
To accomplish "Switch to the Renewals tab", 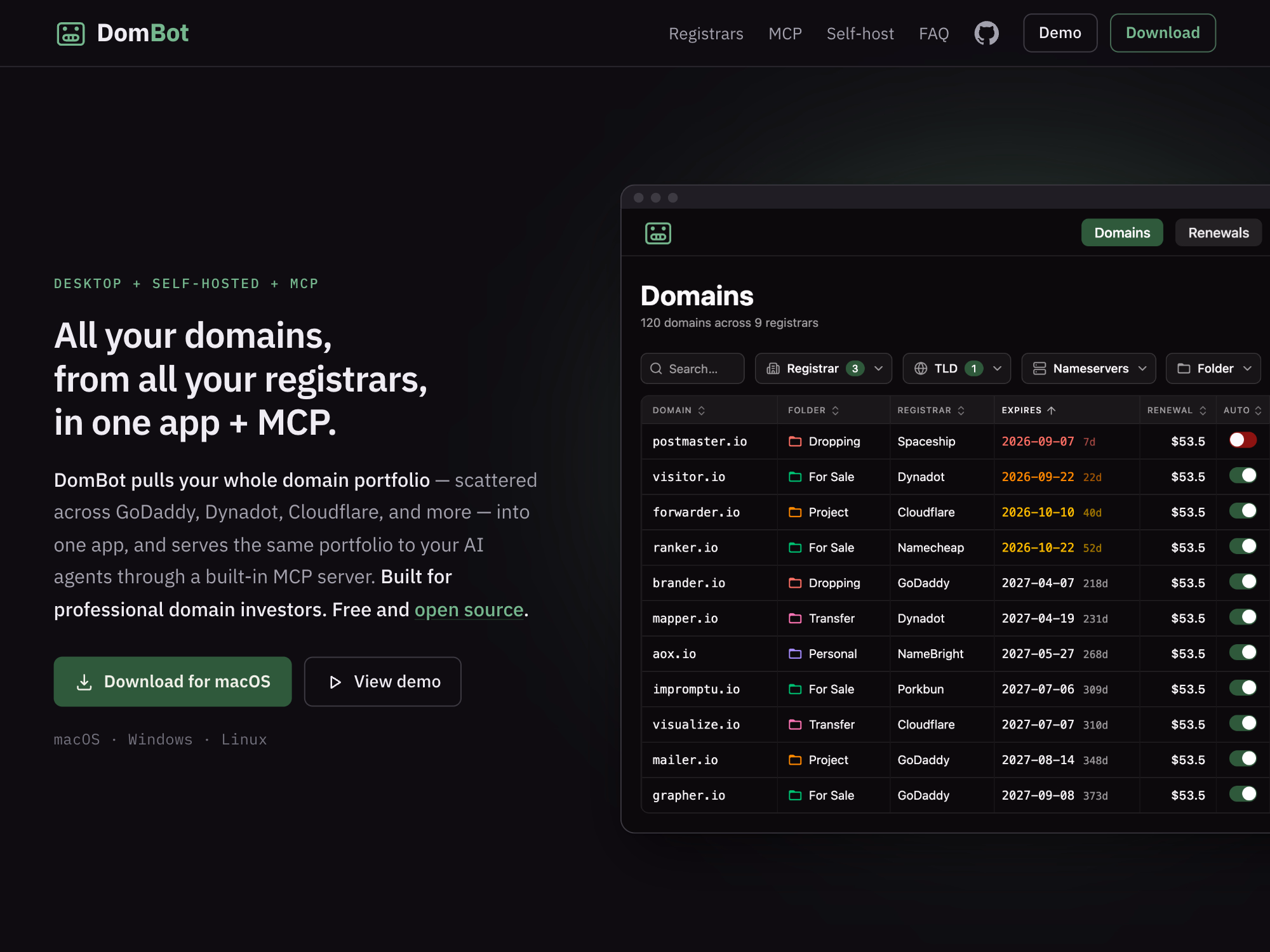I will tap(1218, 233).
